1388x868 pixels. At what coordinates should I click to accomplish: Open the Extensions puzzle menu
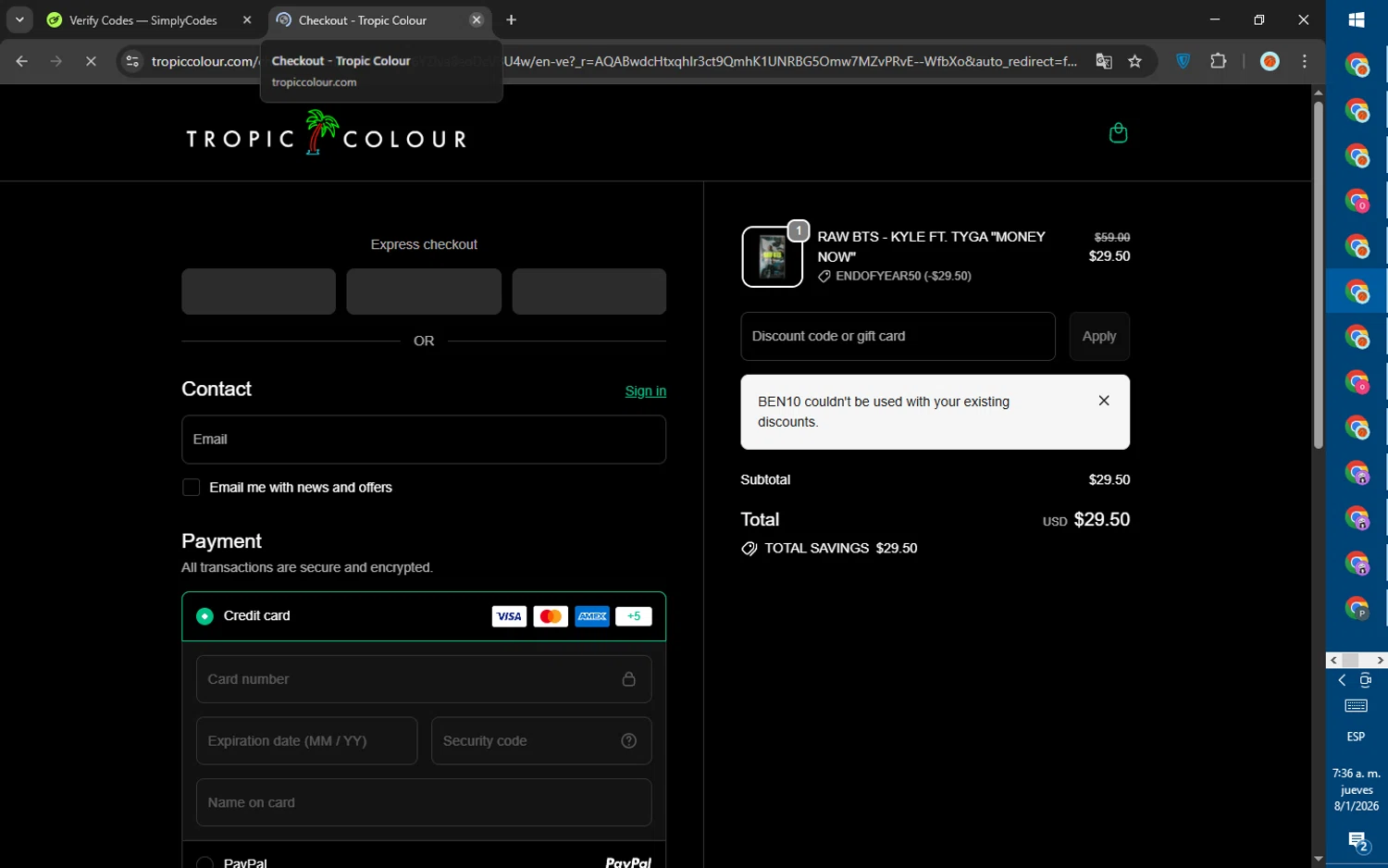pyautogui.click(x=1219, y=61)
